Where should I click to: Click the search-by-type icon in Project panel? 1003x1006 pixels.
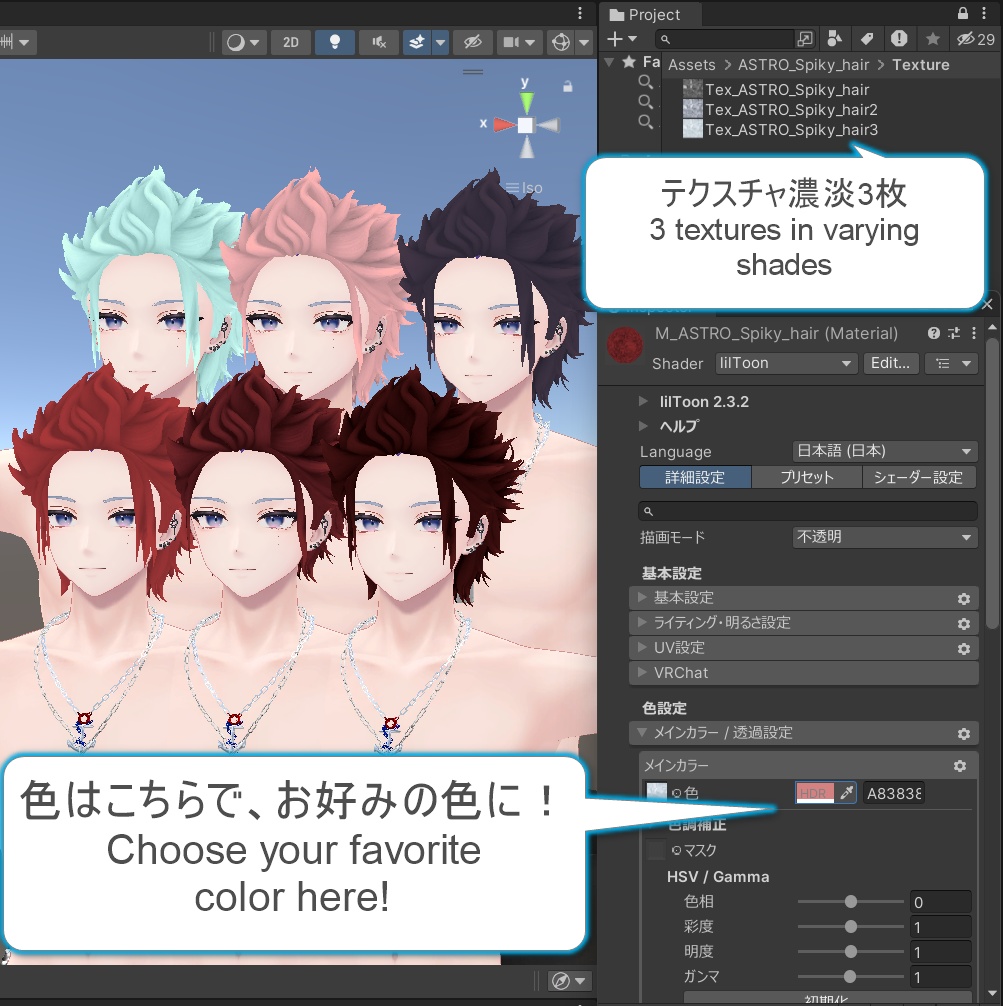836,38
